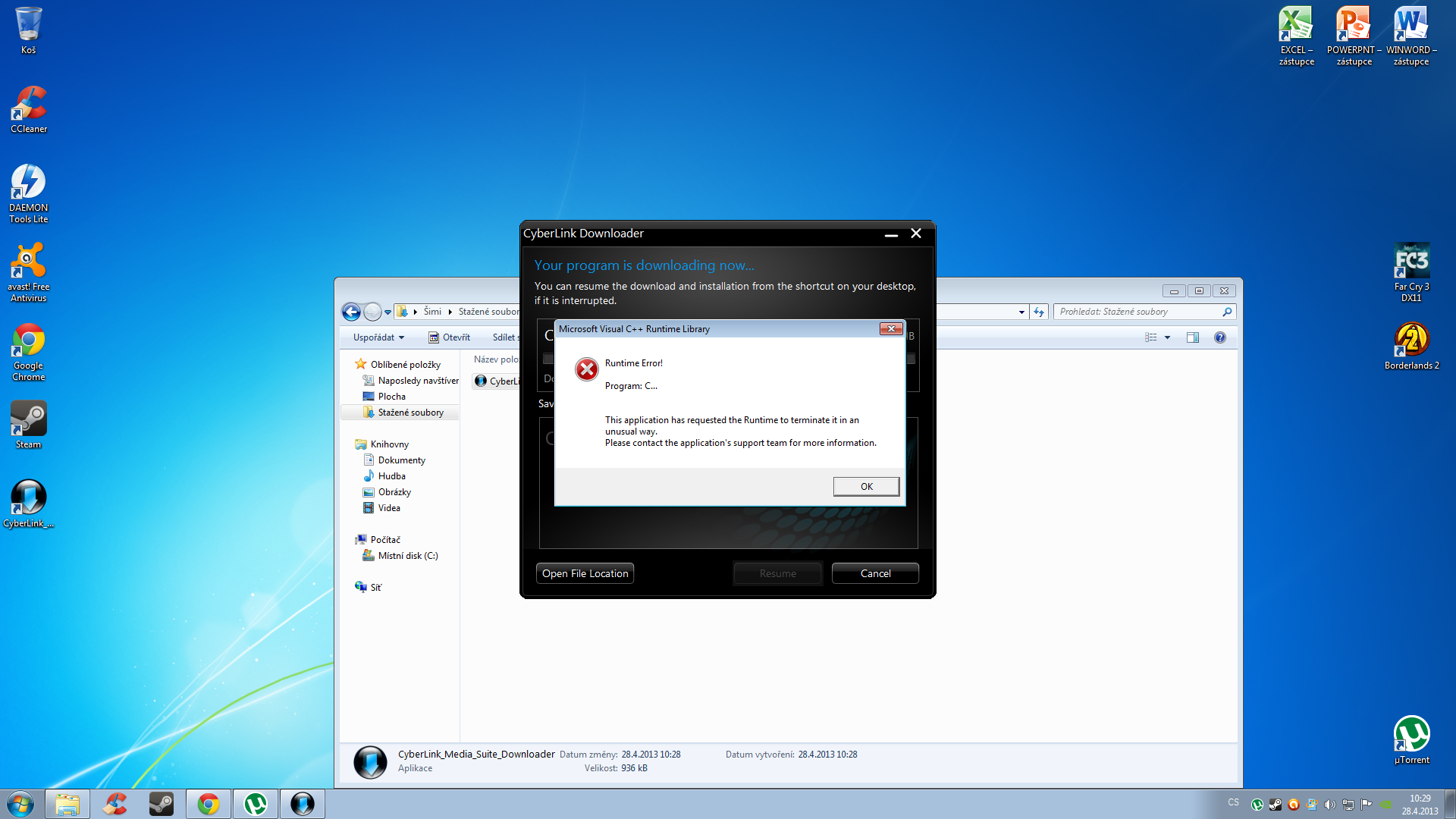Click the Action Center flag tray icon
The width and height of the screenshot is (1456, 819).
click(x=1366, y=805)
